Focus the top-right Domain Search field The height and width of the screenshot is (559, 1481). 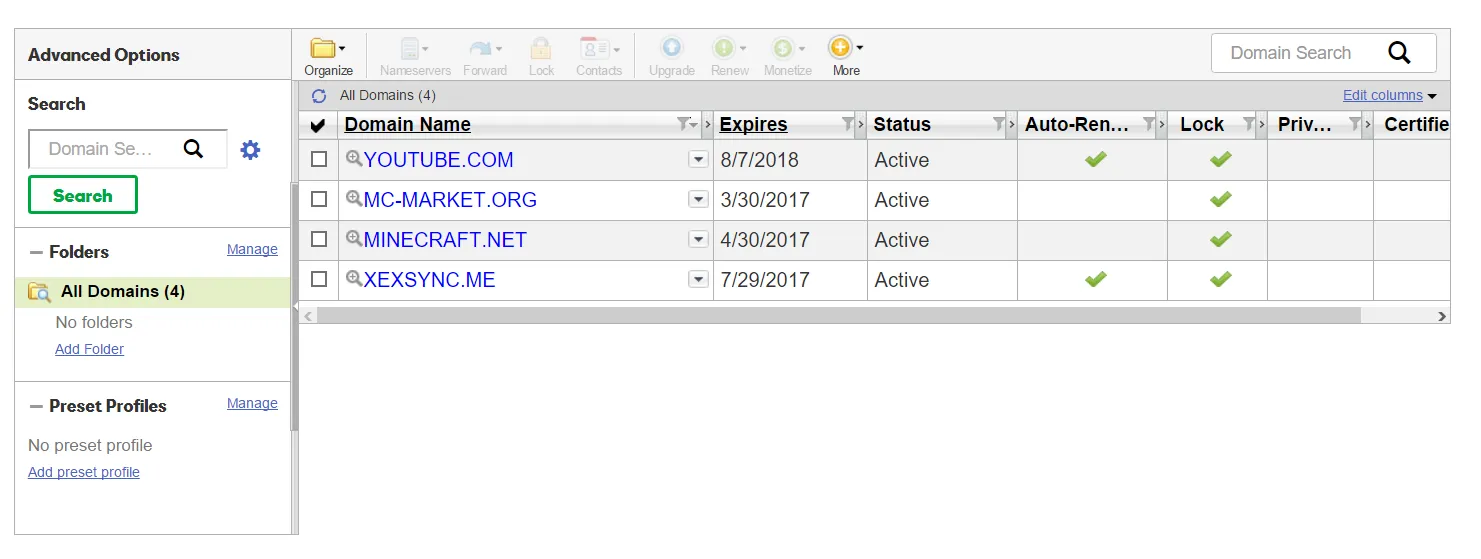pos(1323,53)
